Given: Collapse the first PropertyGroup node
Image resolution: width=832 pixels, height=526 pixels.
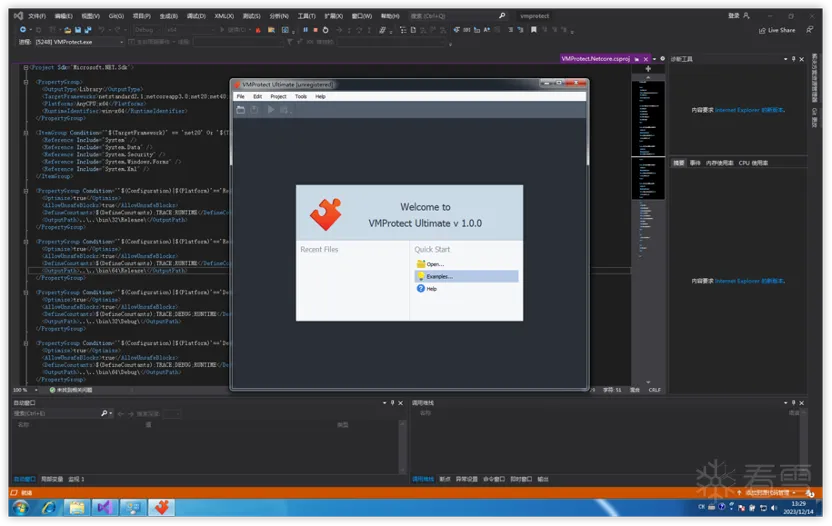Looking at the screenshot, I should click(x=25, y=82).
